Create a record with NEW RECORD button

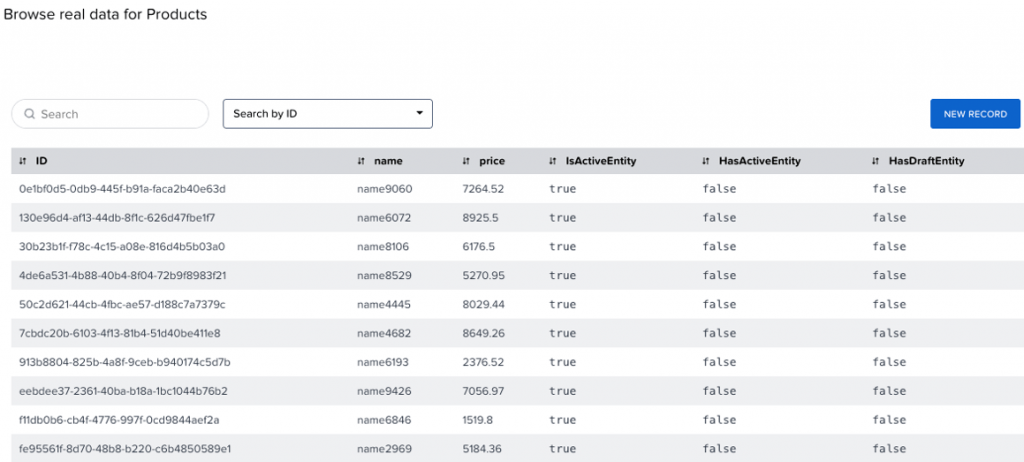point(975,114)
